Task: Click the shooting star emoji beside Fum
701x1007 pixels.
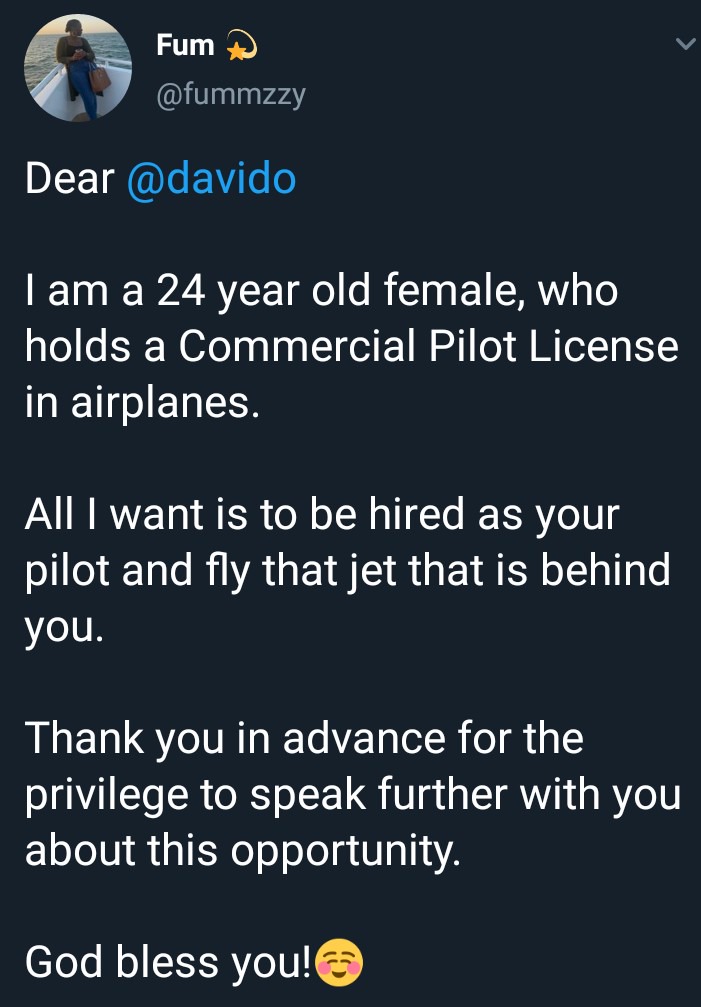Action: point(242,46)
